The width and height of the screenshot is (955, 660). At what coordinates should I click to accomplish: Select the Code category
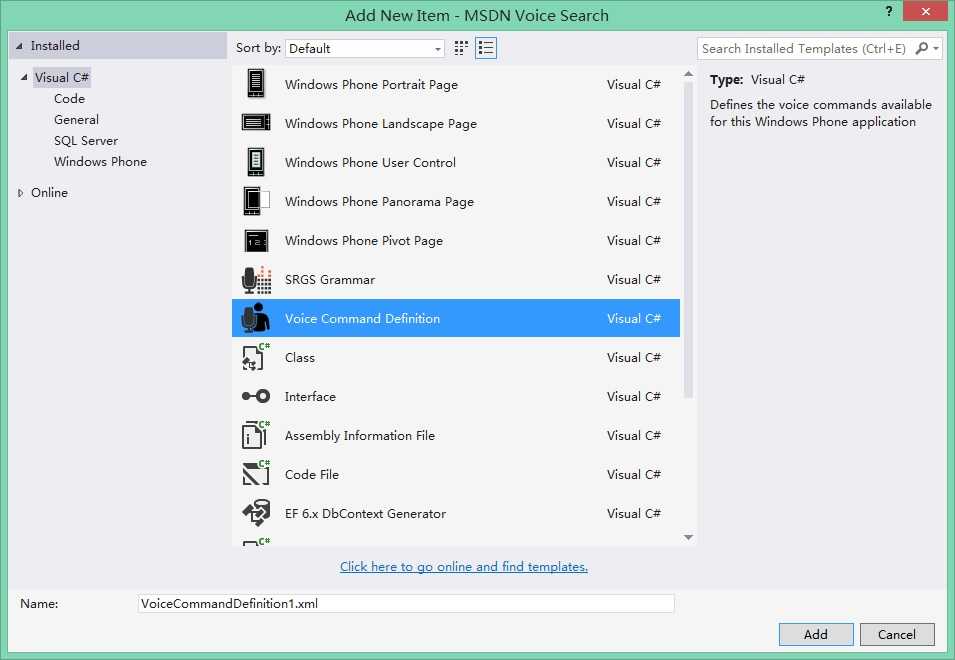pos(69,99)
